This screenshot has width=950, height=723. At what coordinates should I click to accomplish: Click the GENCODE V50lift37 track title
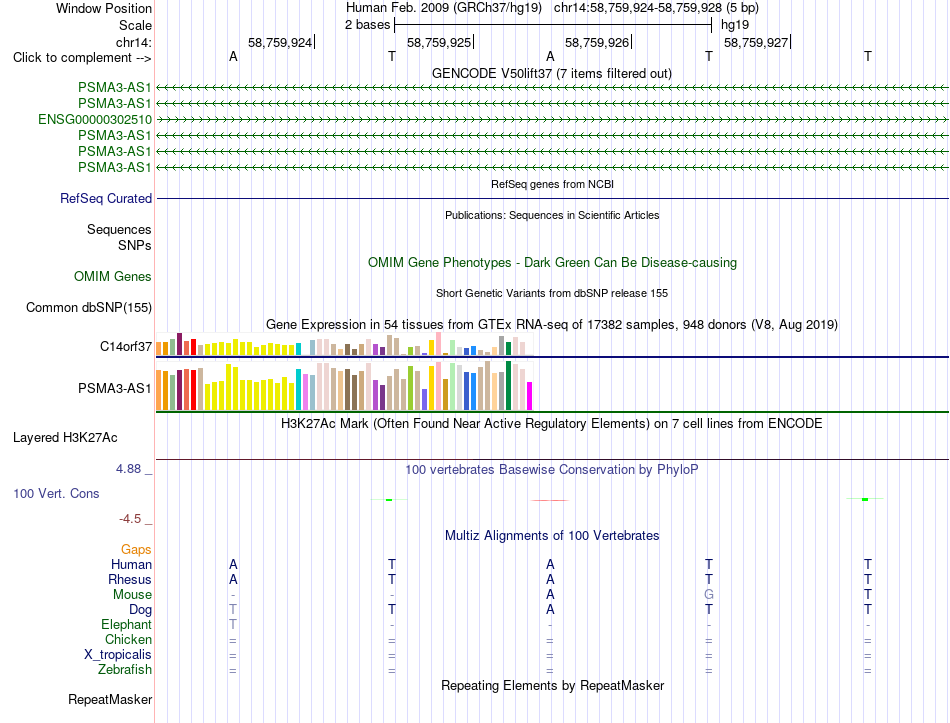click(552, 73)
